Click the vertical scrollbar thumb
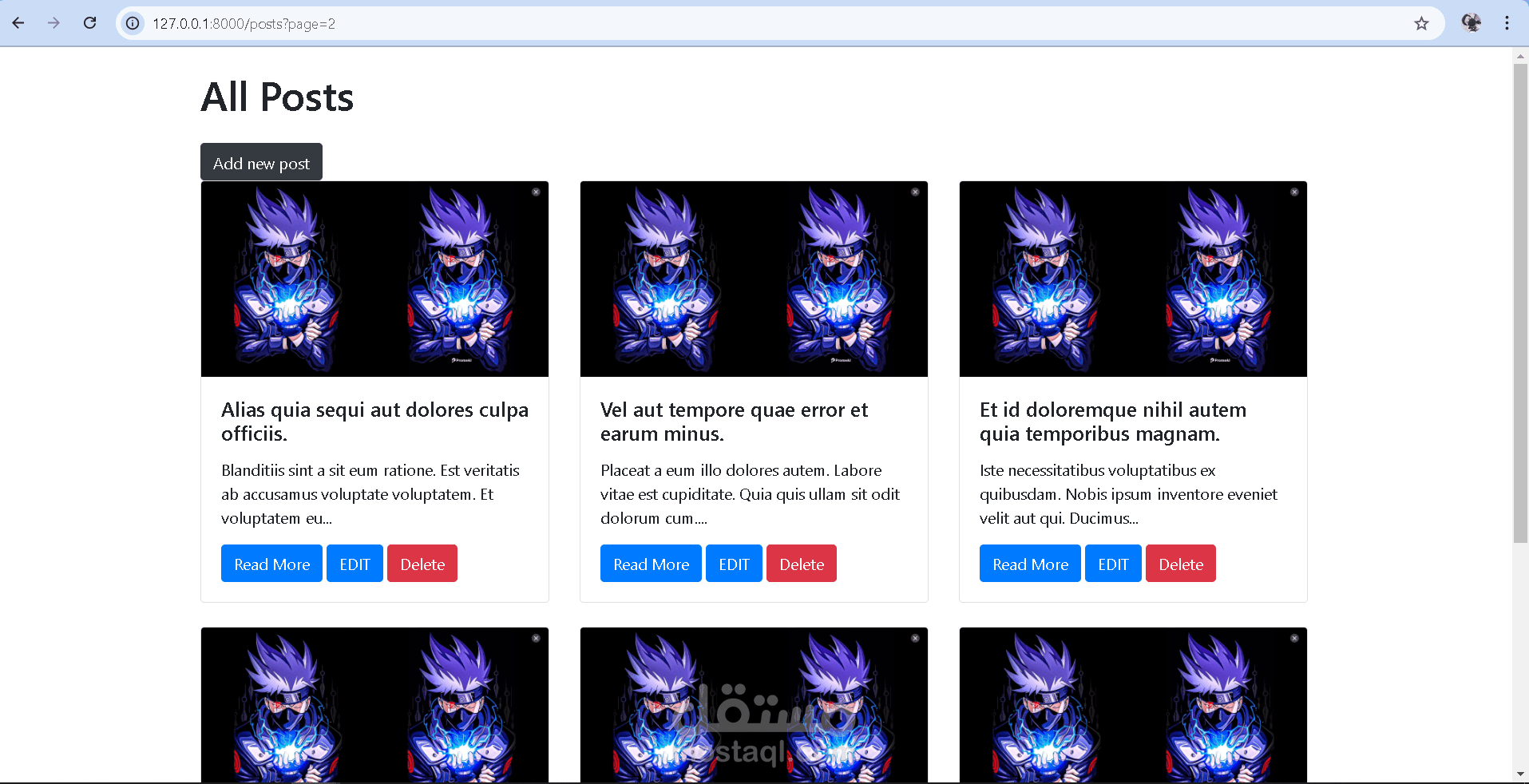This screenshot has height=784, width=1529. [1520, 303]
